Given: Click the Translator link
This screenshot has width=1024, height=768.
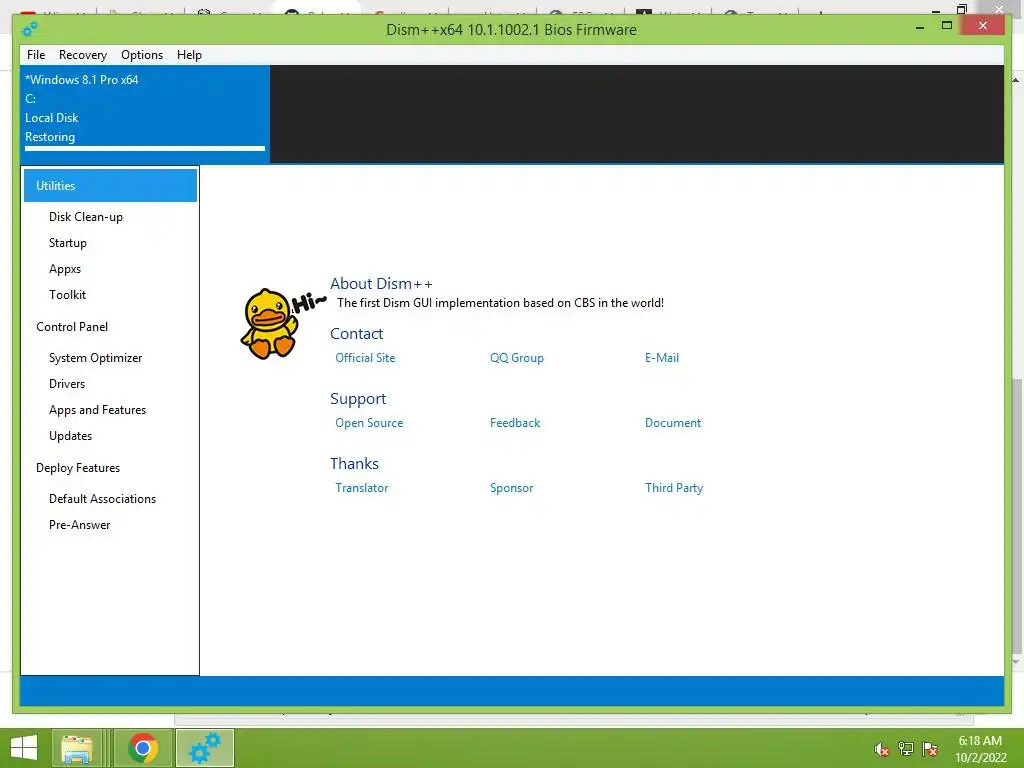Looking at the screenshot, I should pyautogui.click(x=361, y=488).
